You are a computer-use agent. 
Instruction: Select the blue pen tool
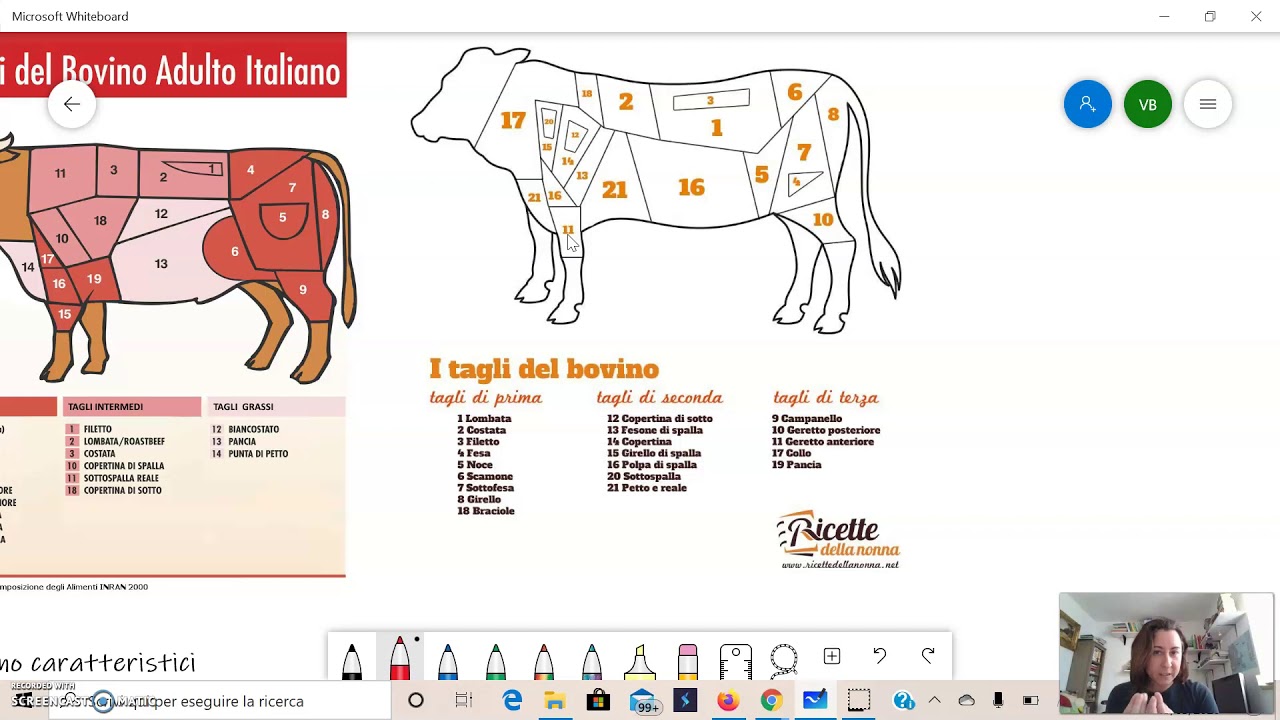tap(448, 661)
